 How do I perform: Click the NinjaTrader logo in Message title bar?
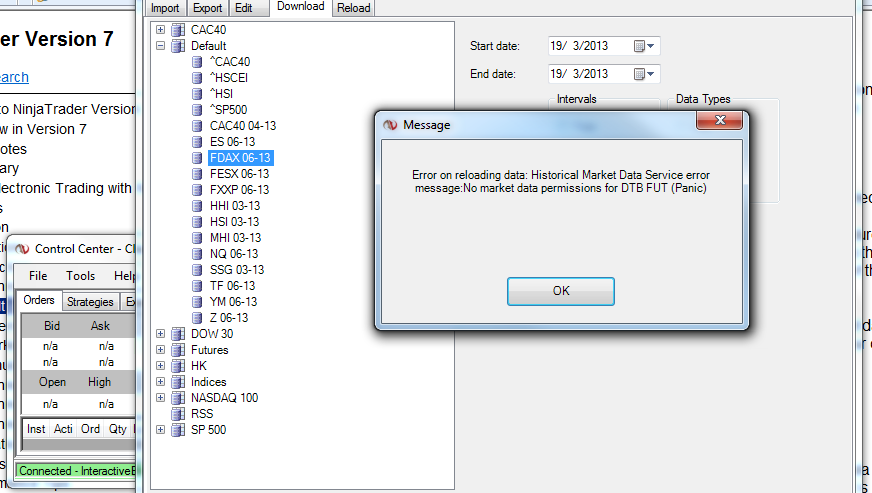click(390, 125)
